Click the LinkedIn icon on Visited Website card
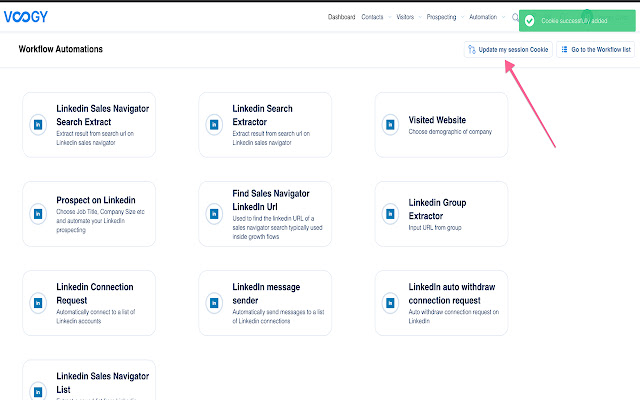The width and height of the screenshot is (640, 400). tap(390, 124)
